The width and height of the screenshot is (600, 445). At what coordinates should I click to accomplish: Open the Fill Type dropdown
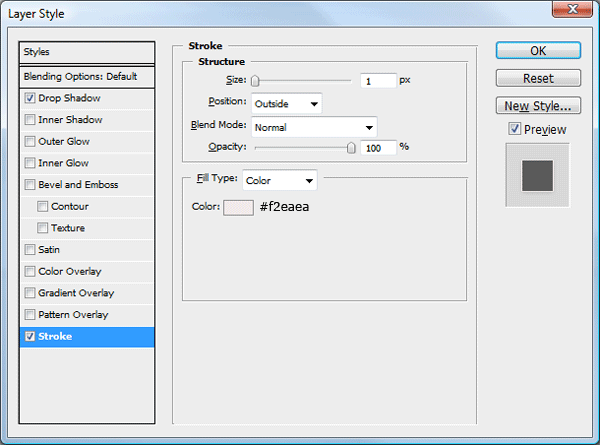pos(280,181)
